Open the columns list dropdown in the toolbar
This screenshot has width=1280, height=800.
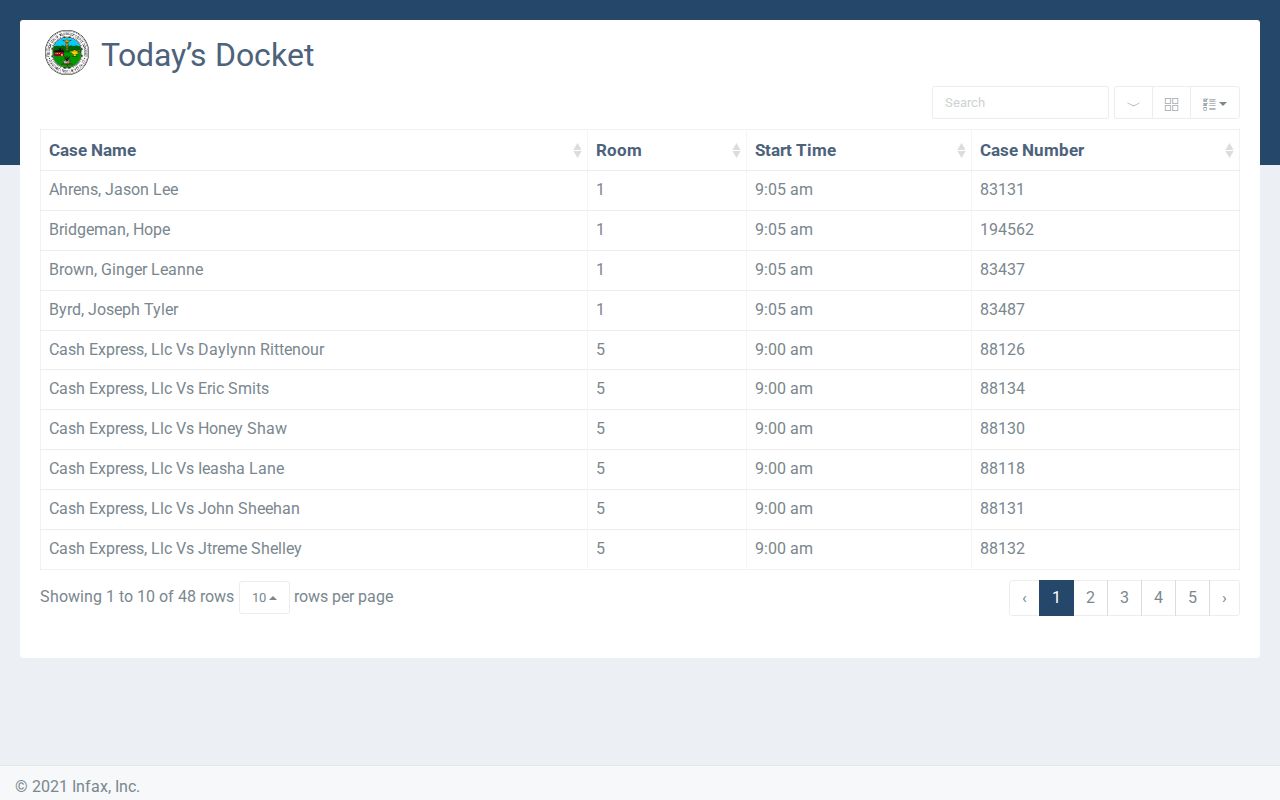pyautogui.click(x=1215, y=103)
